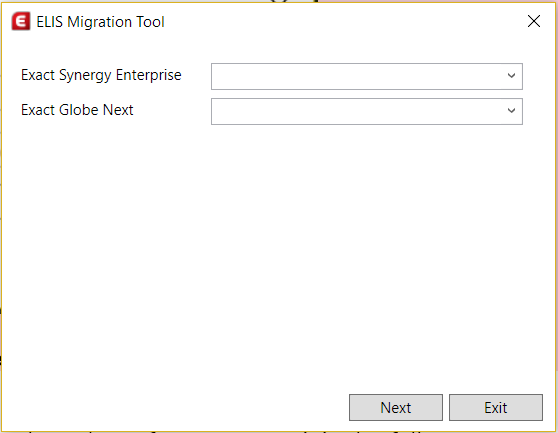Image resolution: width=558 pixels, height=433 pixels.
Task: Expand the Exact Globe Next dropdown arrow
Action: [x=511, y=111]
